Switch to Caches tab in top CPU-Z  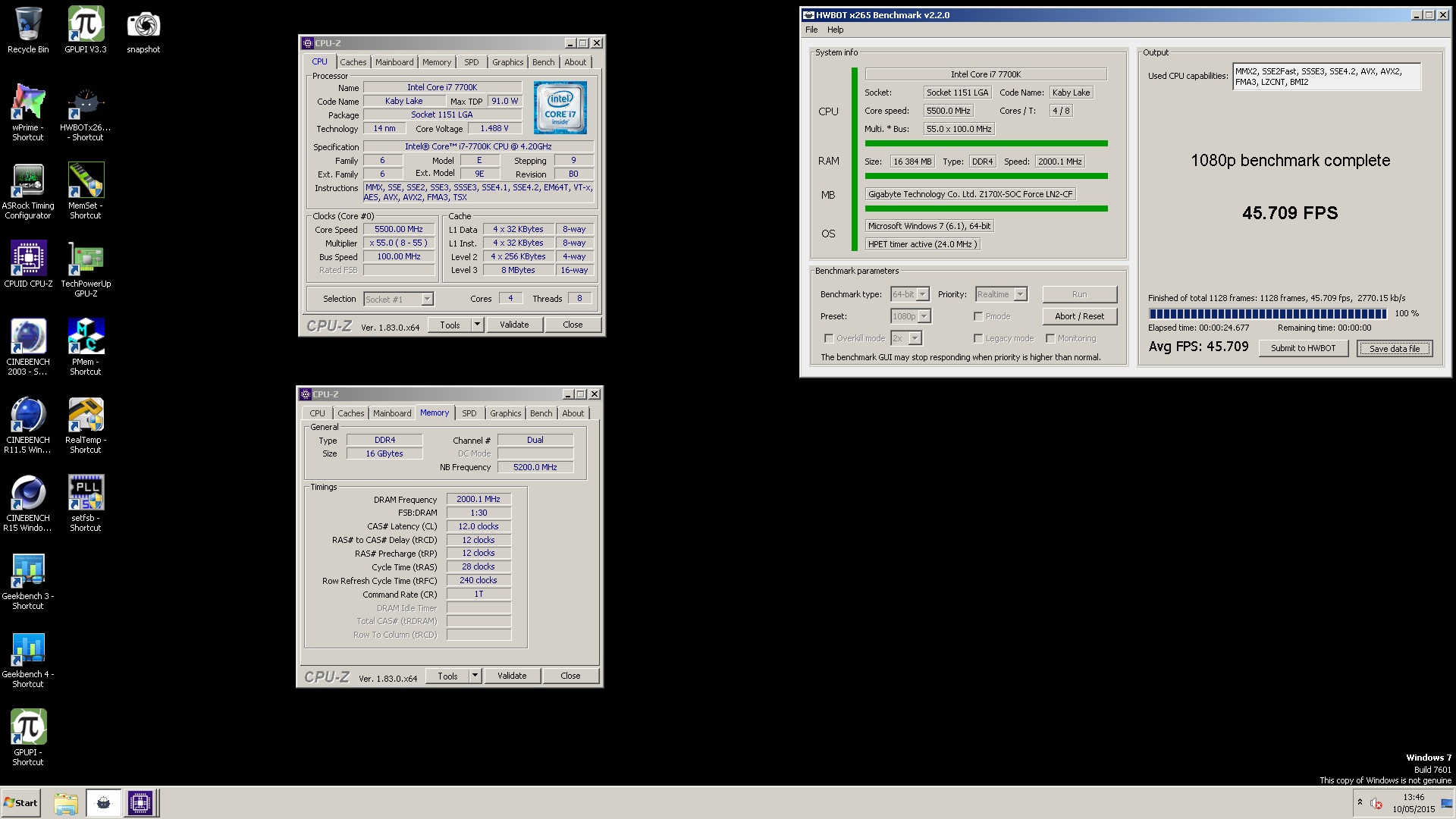[353, 62]
